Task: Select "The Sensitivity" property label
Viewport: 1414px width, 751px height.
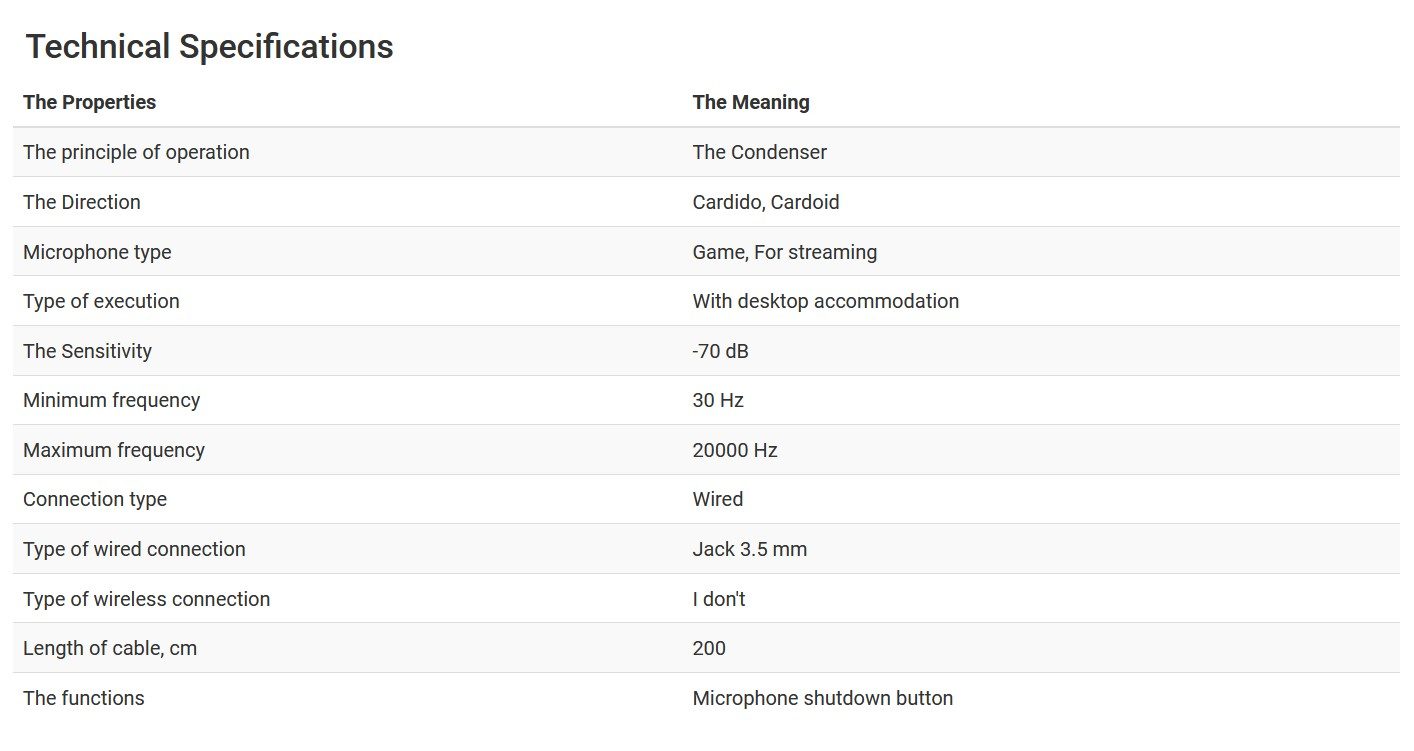Action: [x=87, y=351]
